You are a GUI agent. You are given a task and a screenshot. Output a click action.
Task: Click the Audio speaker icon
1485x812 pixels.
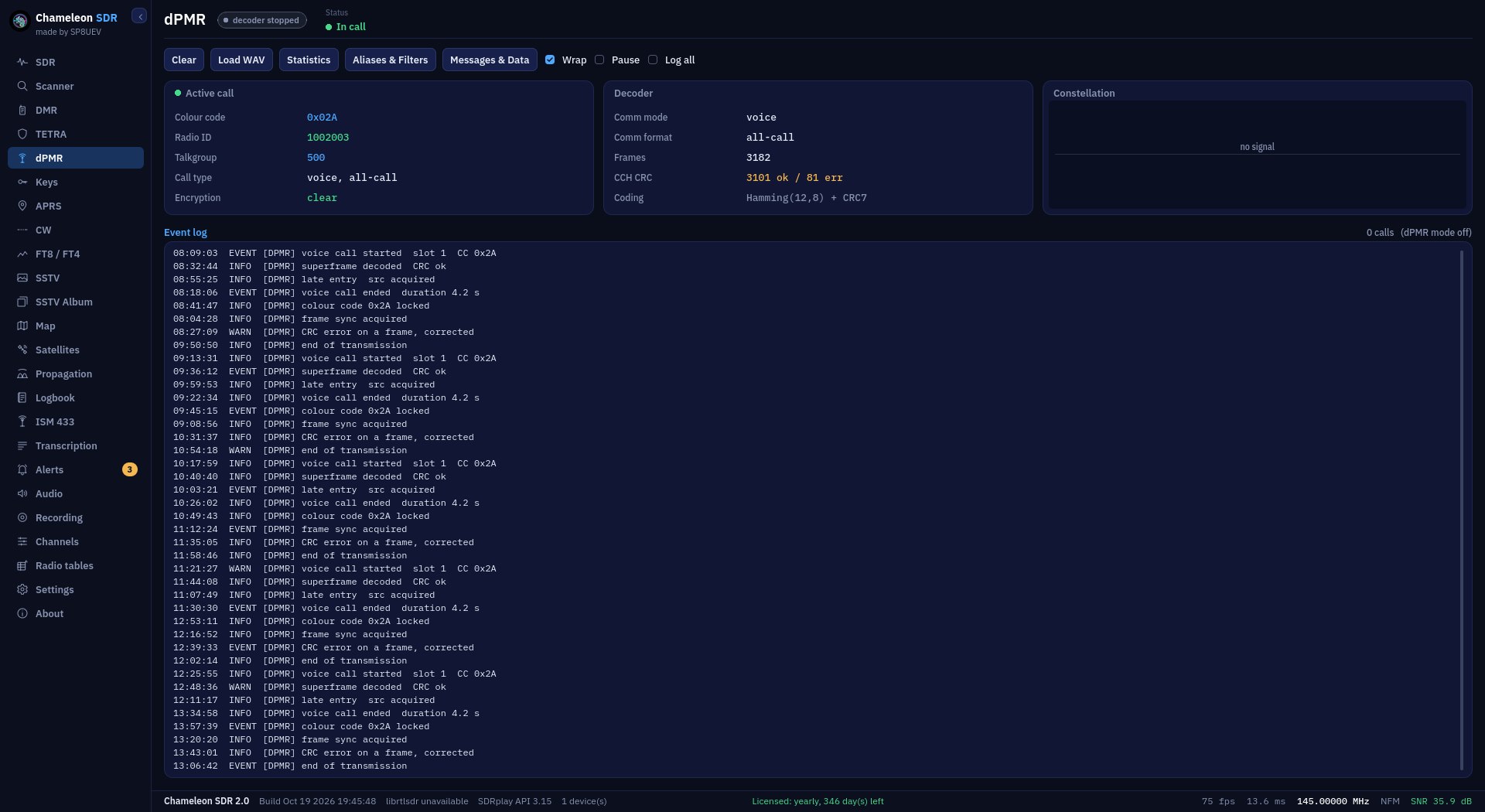[x=22, y=493]
